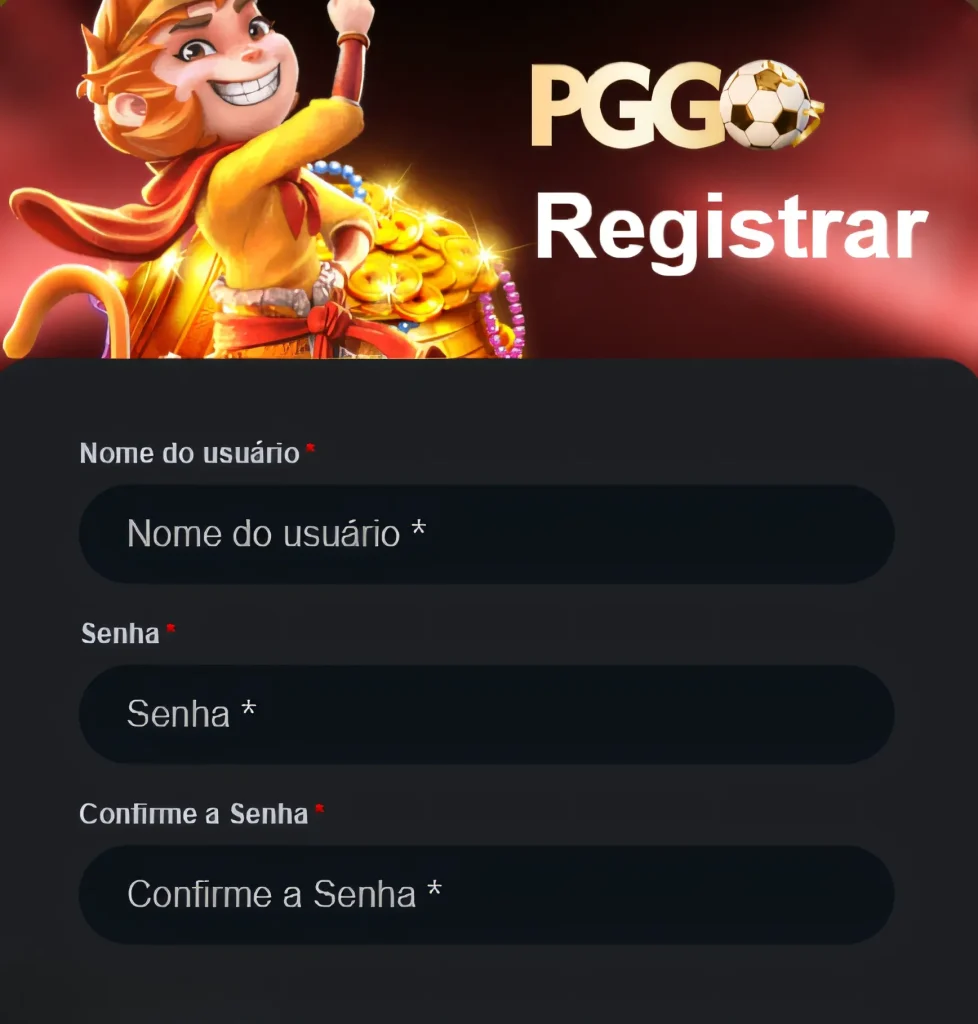Click the pink bead necklace beside the coins

(504, 312)
